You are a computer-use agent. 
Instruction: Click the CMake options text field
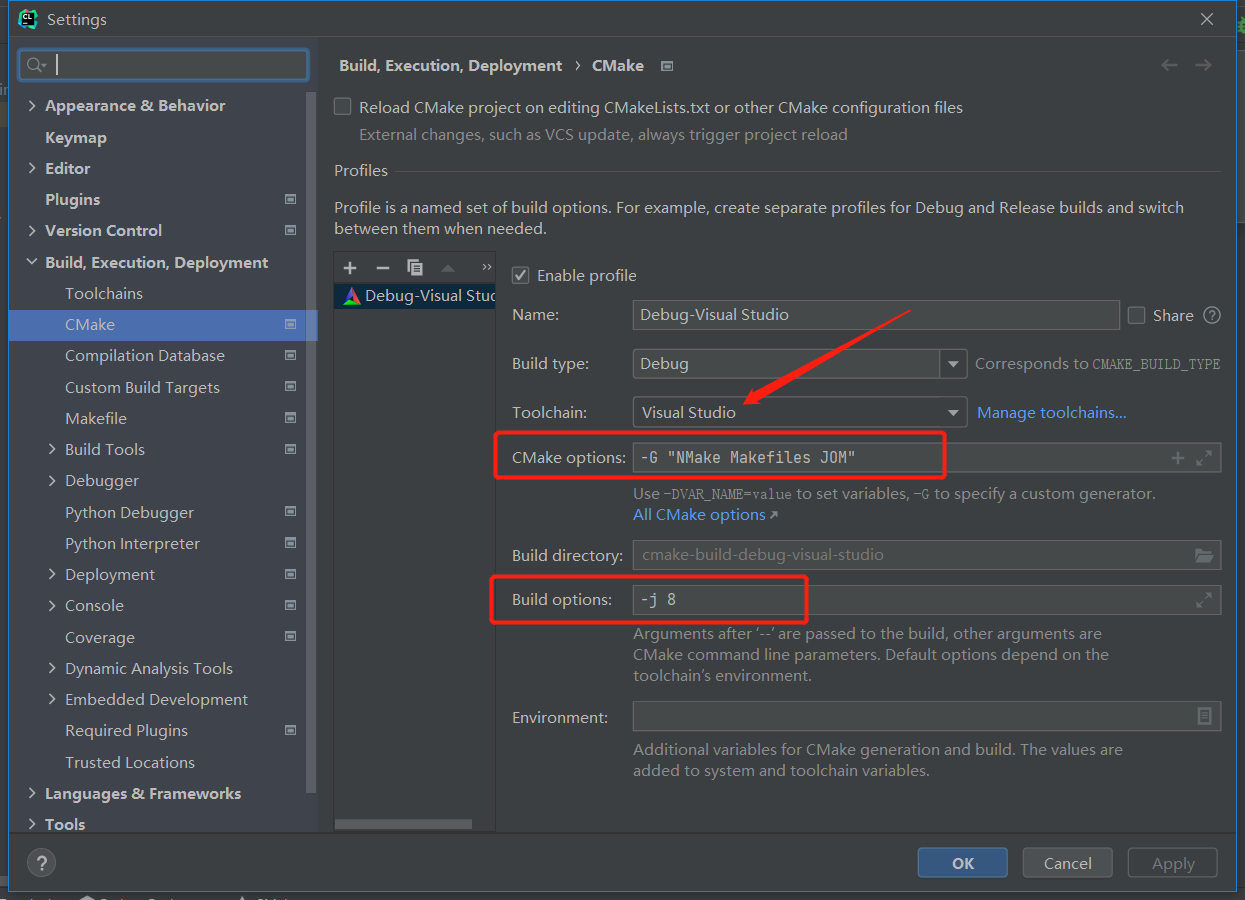coord(927,458)
